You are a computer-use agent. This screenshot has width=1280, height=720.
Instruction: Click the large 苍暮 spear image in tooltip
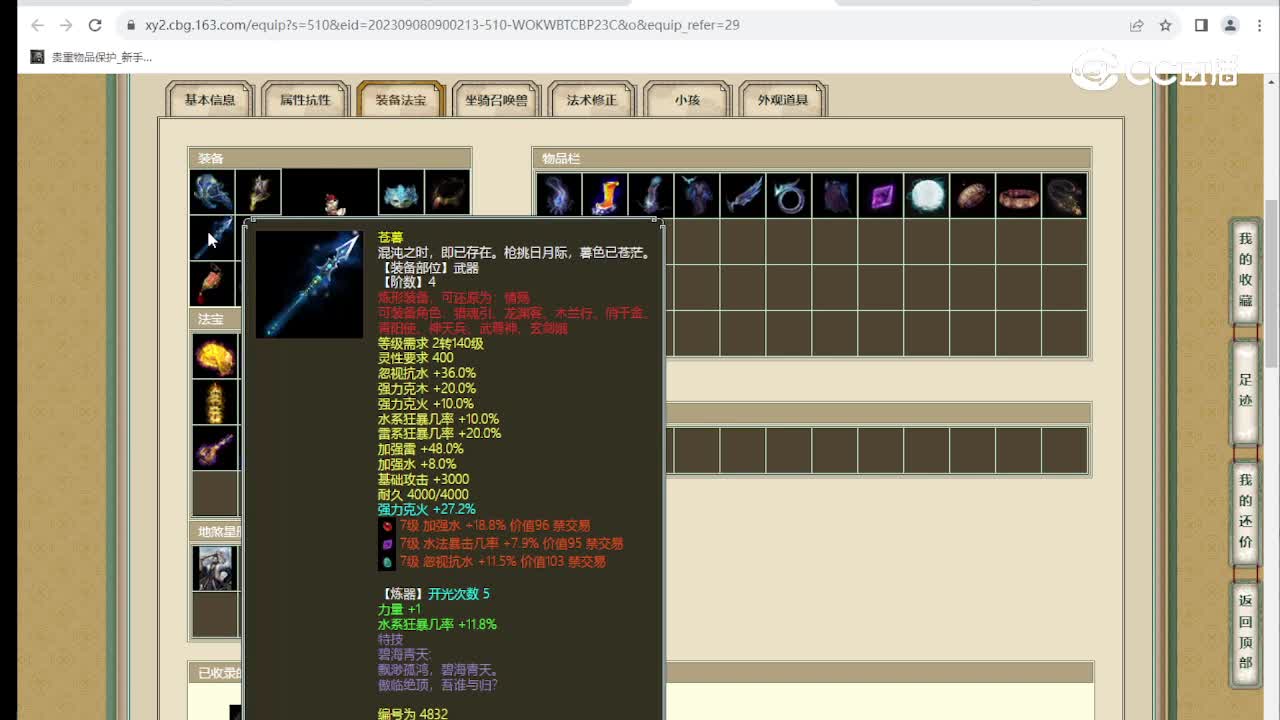coord(310,285)
